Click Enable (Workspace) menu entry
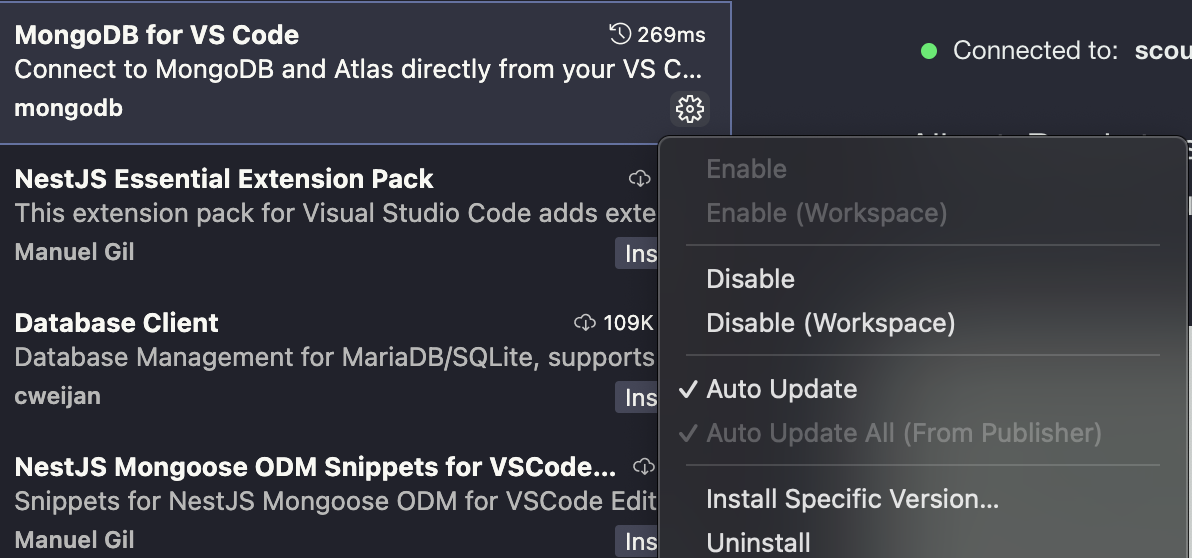 (x=826, y=213)
